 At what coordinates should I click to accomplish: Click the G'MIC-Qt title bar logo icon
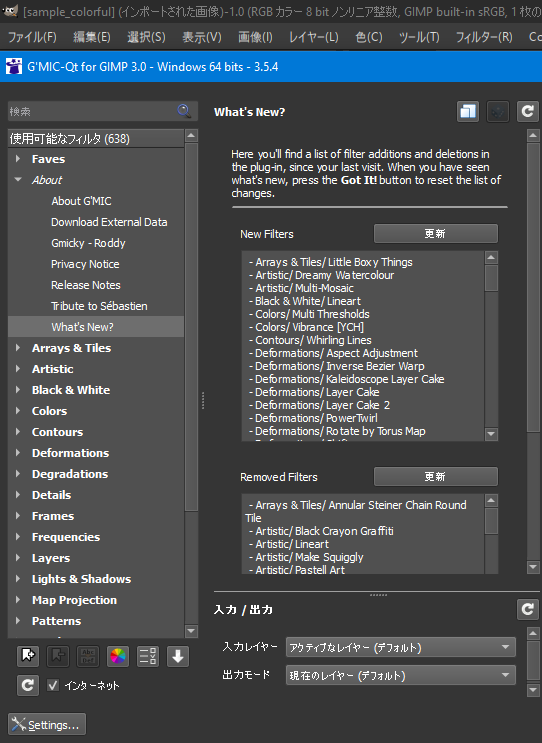pyautogui.click(x=14, y=66)
